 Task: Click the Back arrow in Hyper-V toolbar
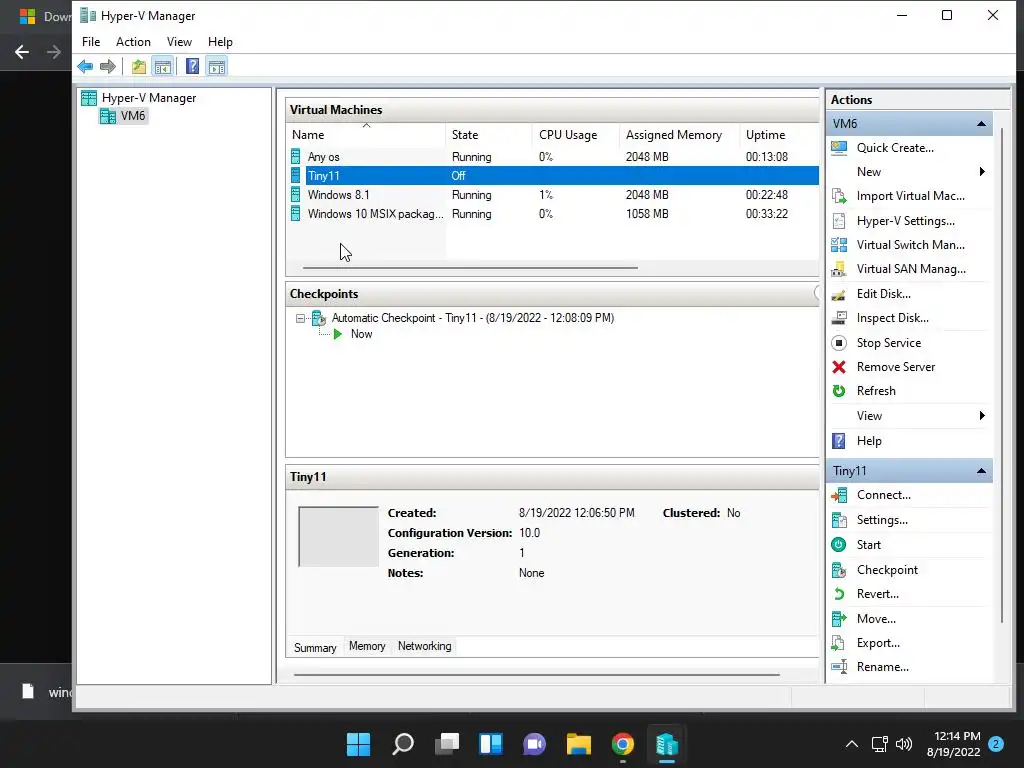pos(85,67)
